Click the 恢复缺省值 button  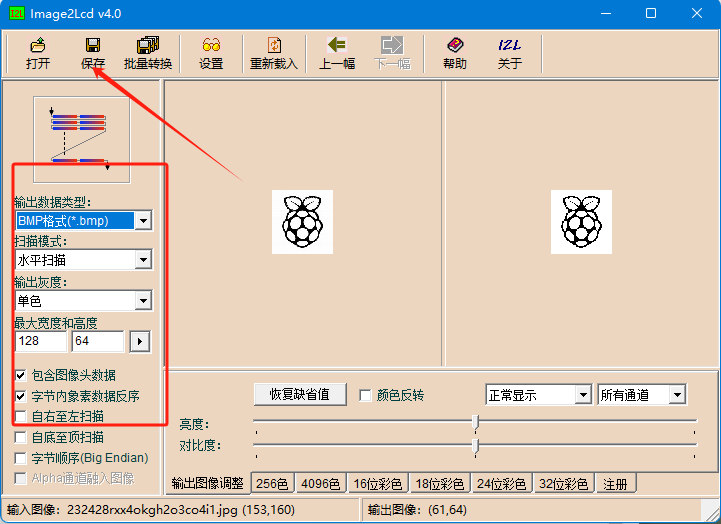pyautogui.click(x=300, y=394)
